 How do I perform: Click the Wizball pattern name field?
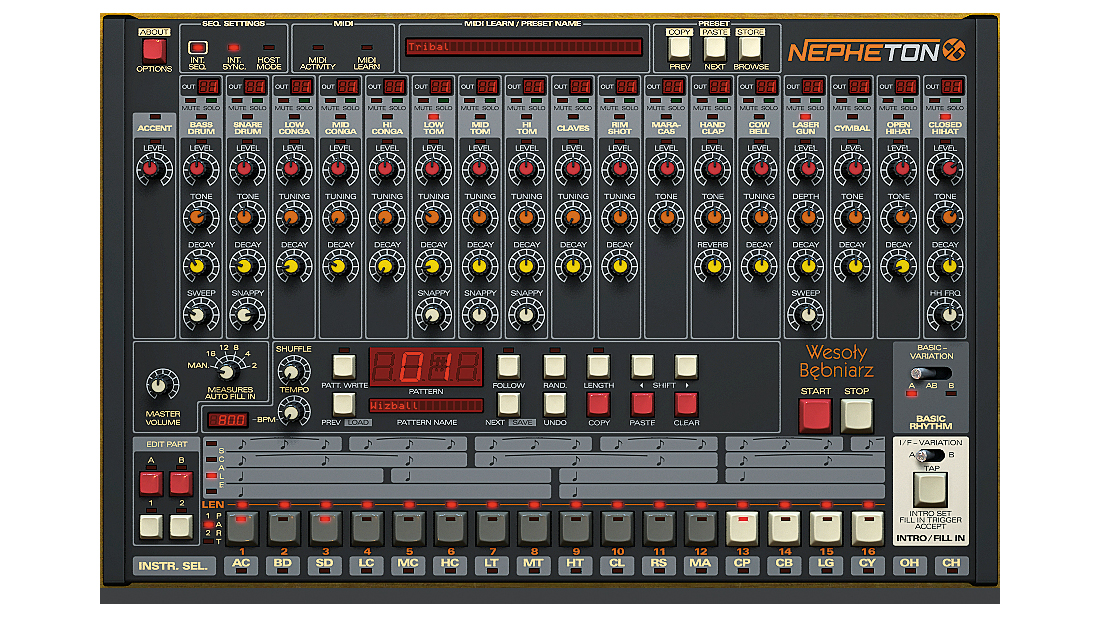point(426,406)
